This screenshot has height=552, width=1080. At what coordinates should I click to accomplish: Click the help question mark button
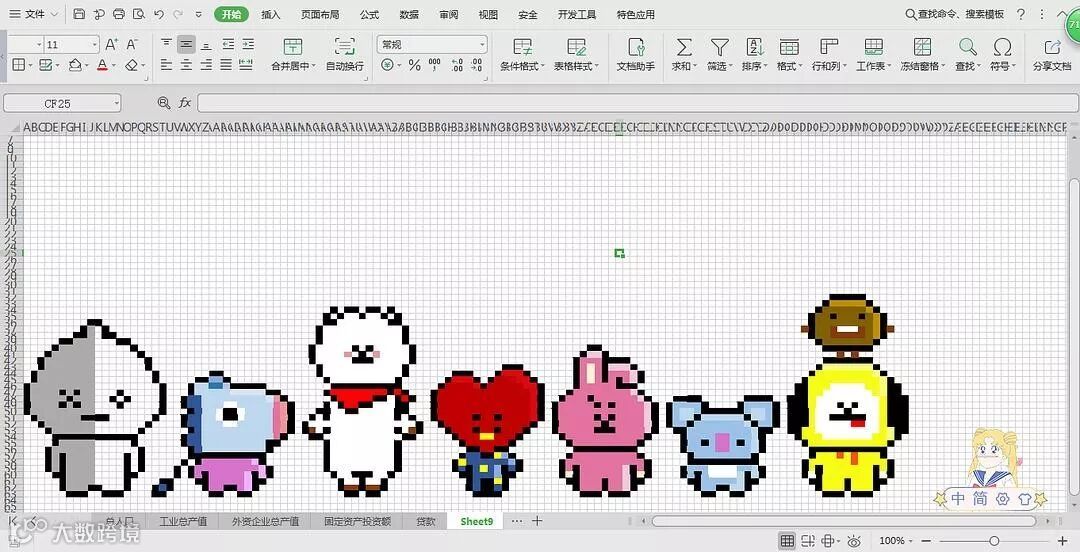pos(1021,14)
